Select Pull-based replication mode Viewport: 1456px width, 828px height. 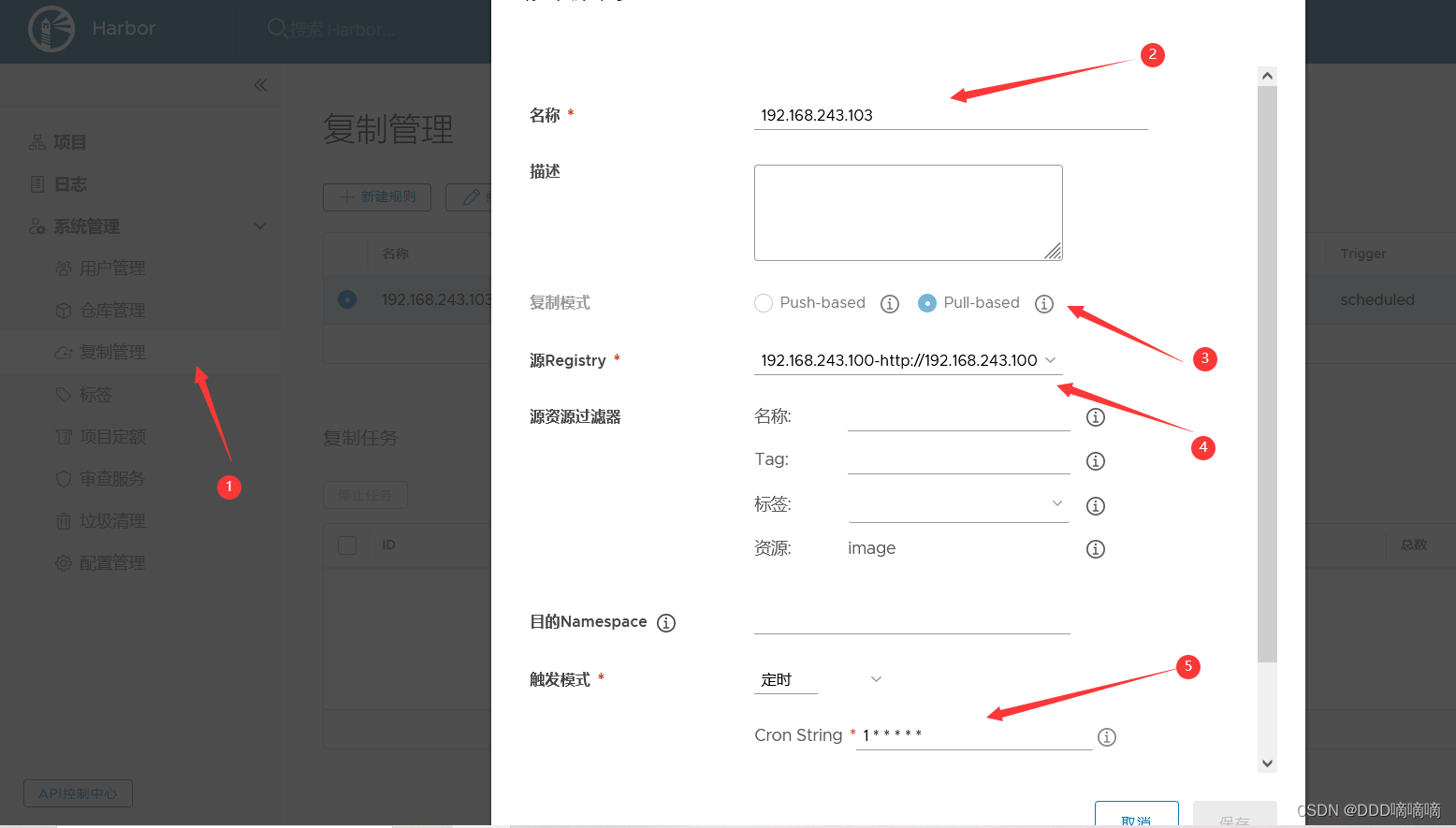click(x=927, y=303)
